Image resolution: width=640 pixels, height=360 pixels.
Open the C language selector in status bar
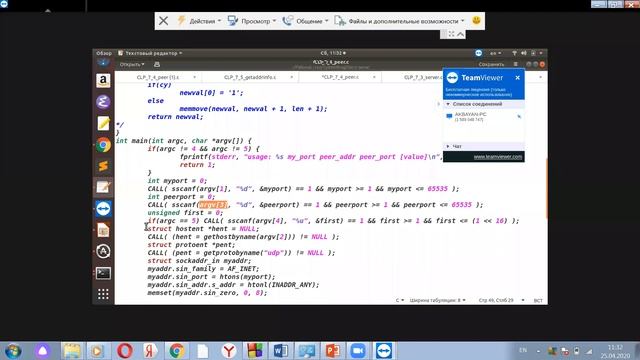click(400, 300)
